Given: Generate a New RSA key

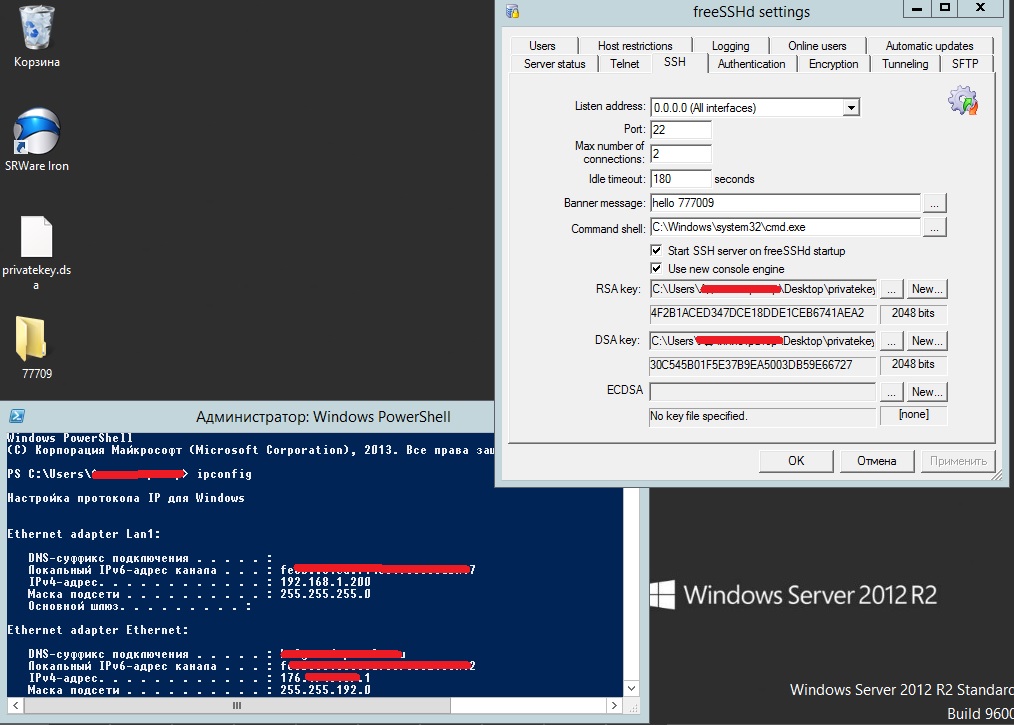Looking at the screenshot, I should pos(927,289).
